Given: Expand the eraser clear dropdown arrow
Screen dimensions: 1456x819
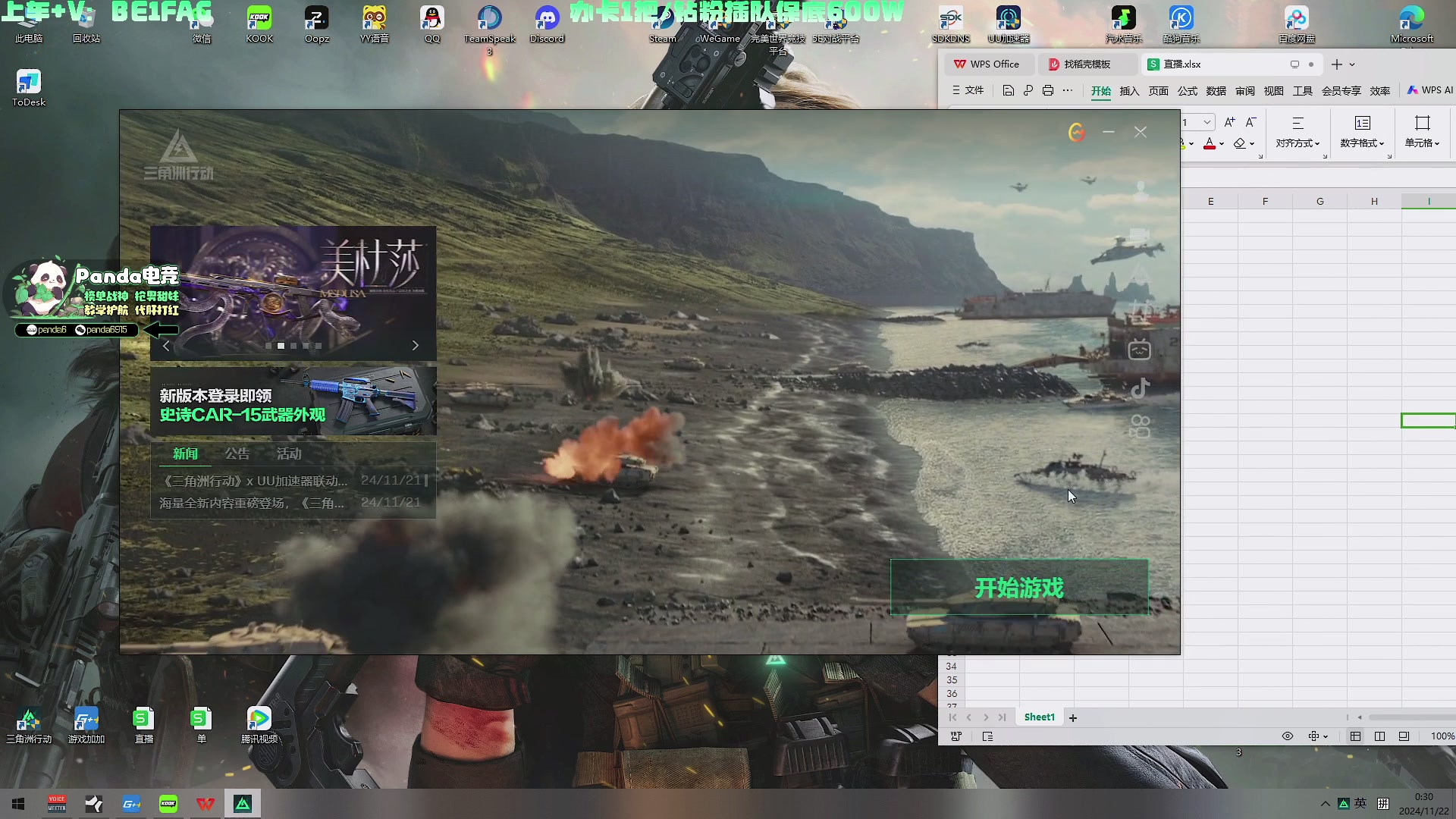Looking at the screenshot, I should click(x=1252, y=144).
